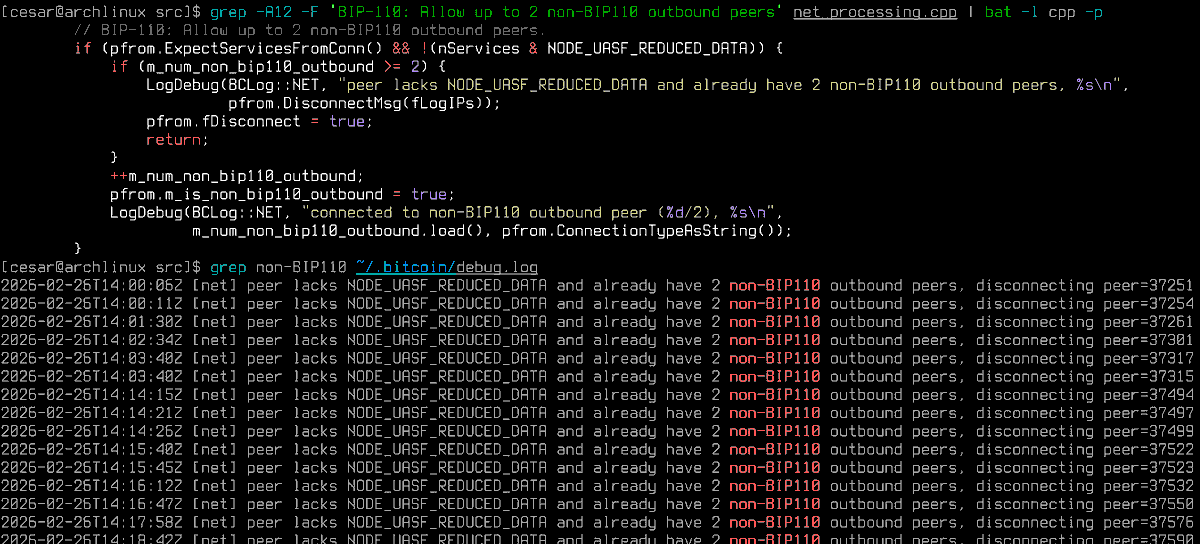The width and height of the screenshot is (1200, 544).
Task: Select the timestamp 2026-02-26T14:14:21Z
Action: coord(91,413)
